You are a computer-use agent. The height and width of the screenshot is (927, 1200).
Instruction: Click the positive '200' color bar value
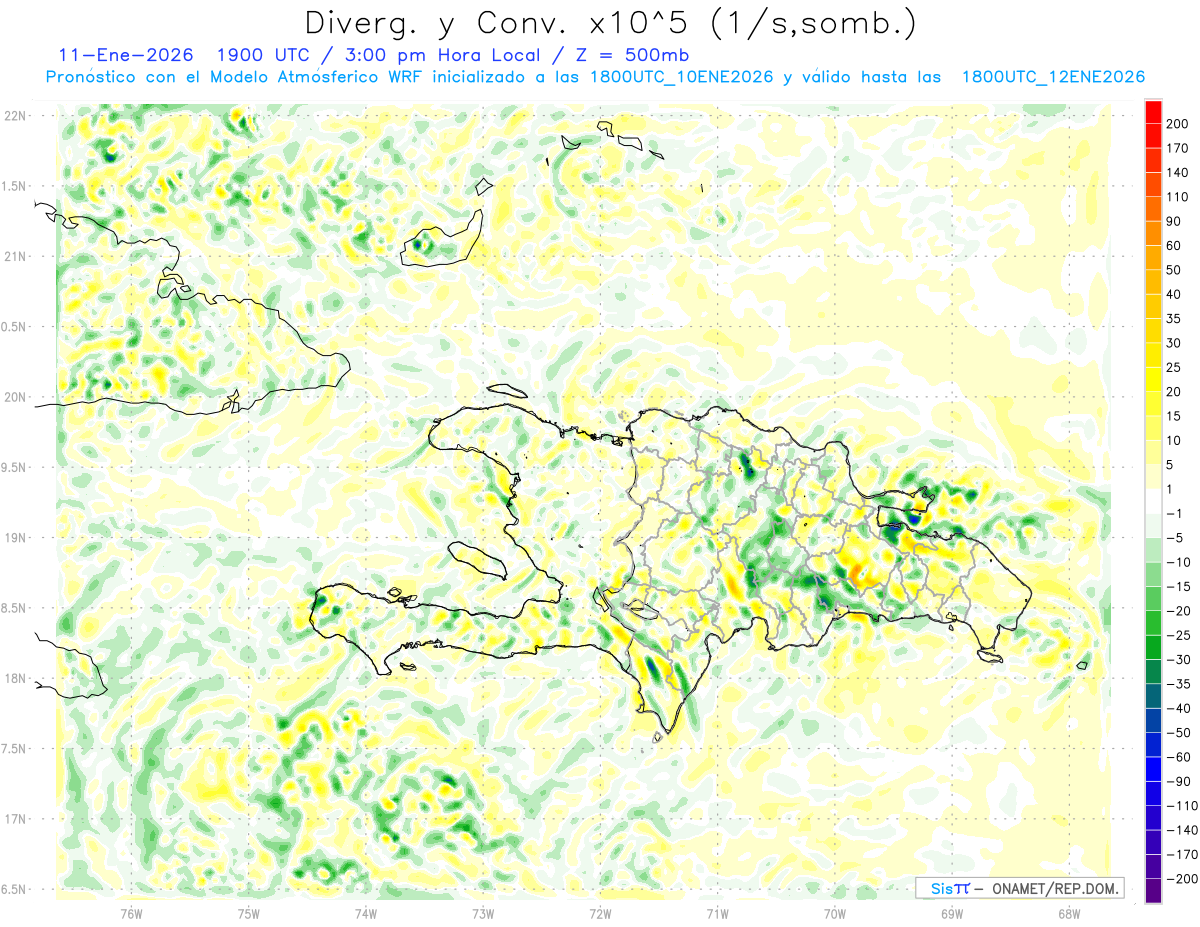pyautogui.click(x=1178, y=124)
